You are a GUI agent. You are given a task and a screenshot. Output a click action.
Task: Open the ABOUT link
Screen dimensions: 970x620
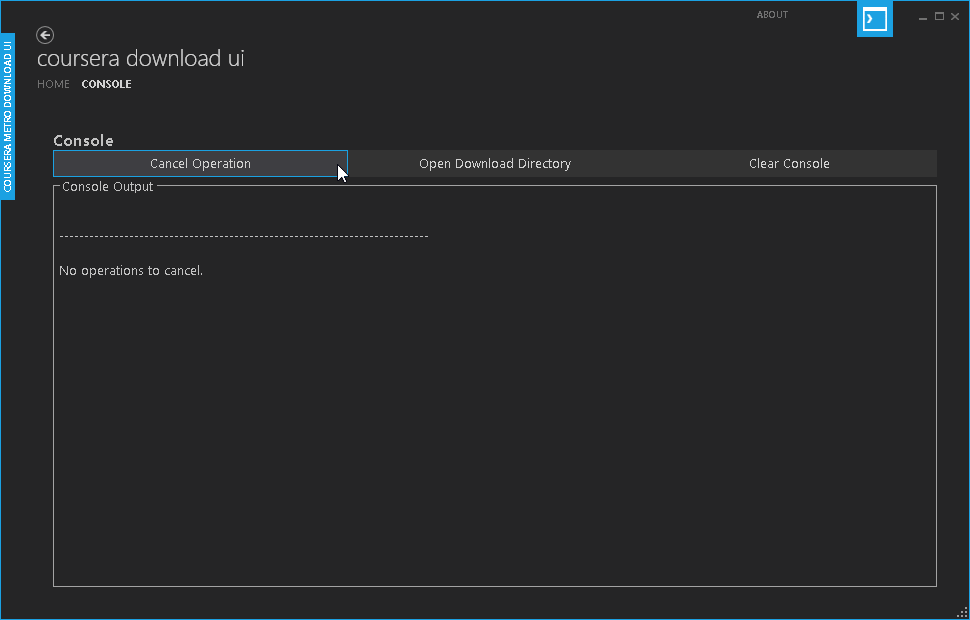pyautogui.click(x=772, y=15)
